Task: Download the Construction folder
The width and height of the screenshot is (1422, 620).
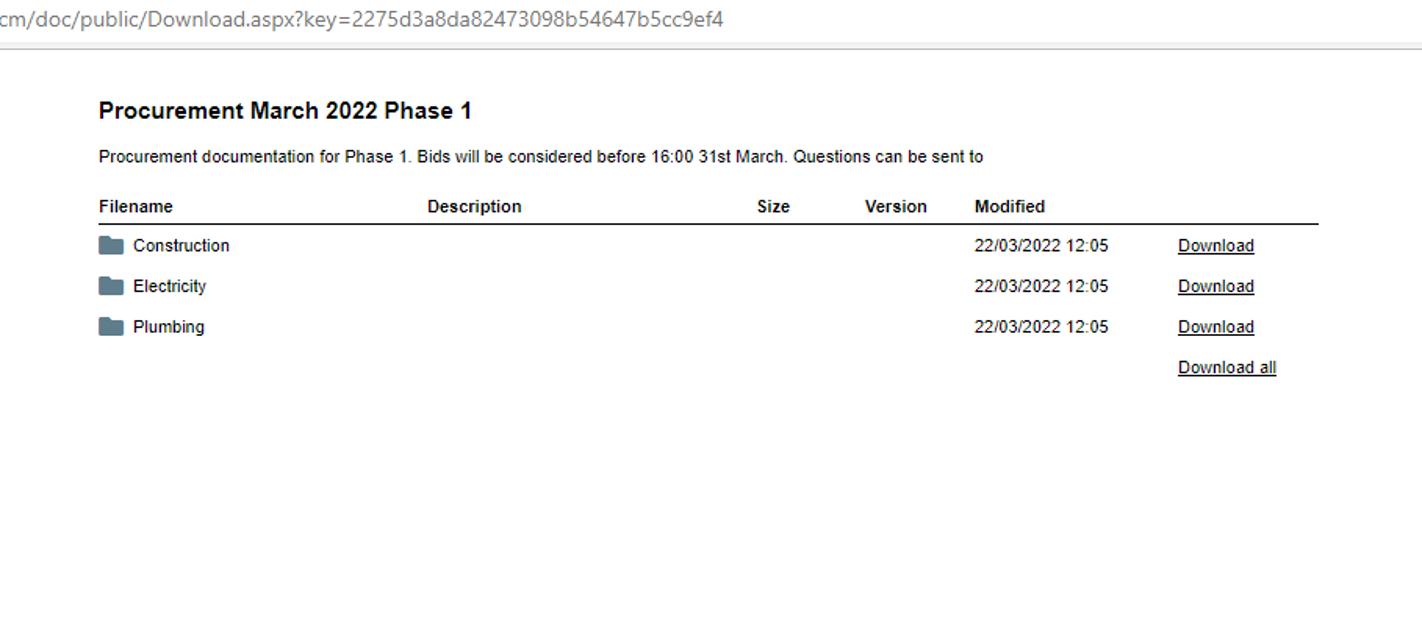Action: click(x=1216, y=245)
